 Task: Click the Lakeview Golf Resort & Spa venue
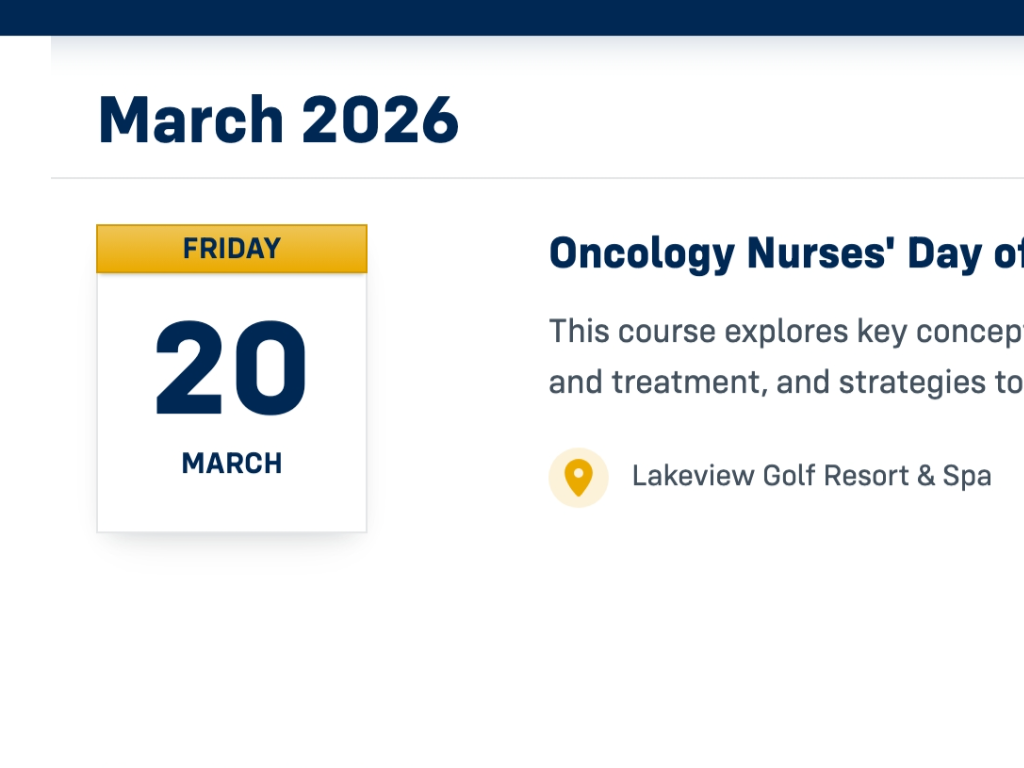(x=811, y=476)
